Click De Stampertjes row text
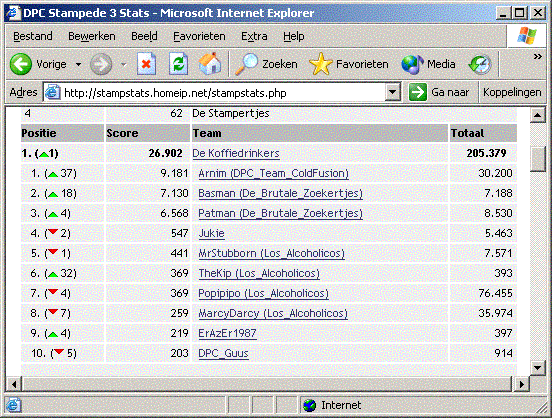Image resolution: width=552 pixels, height=418 pixels. (231, 113)
